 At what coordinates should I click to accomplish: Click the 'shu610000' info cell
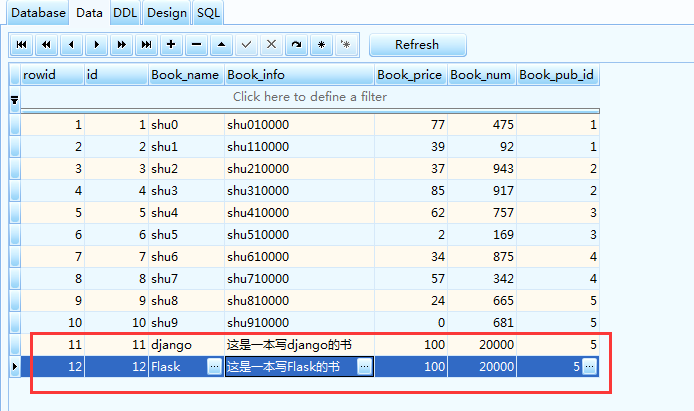coord(300,257)
